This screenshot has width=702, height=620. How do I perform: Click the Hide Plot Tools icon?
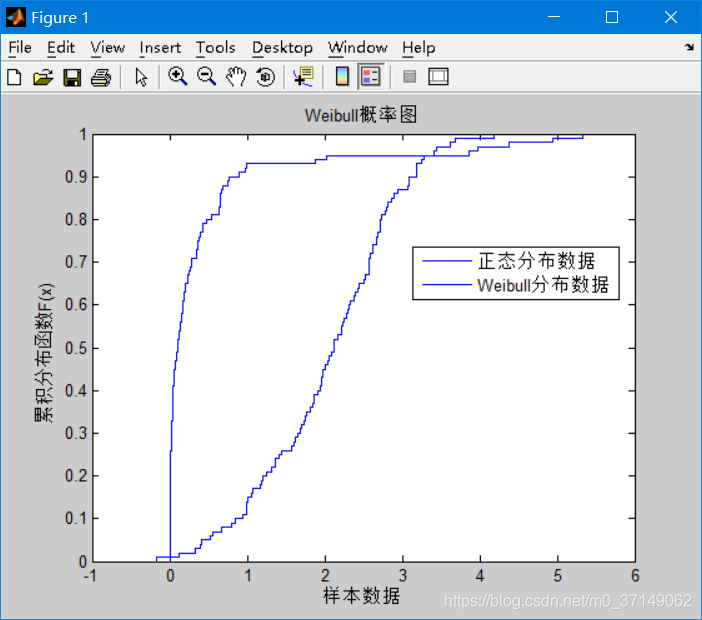coord(409,77)
